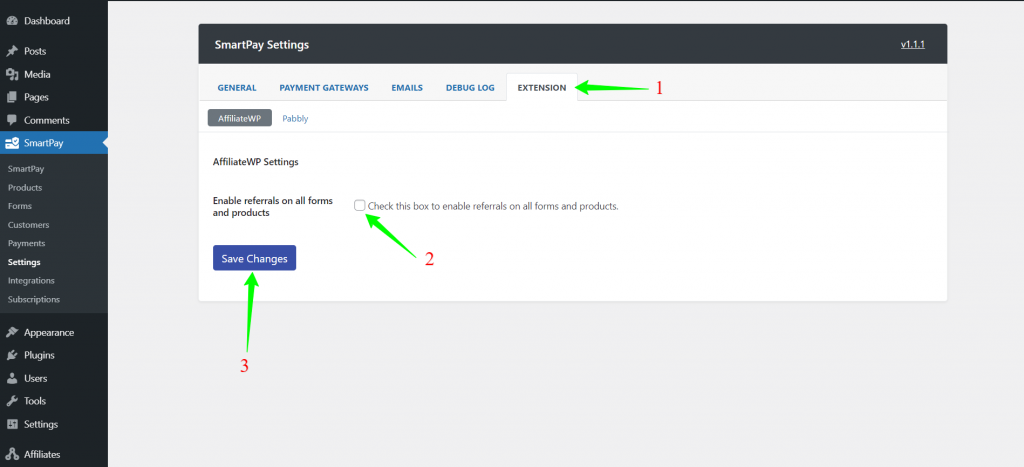
Task: Go to Payments submenu item
Action: tap(27, 243)
